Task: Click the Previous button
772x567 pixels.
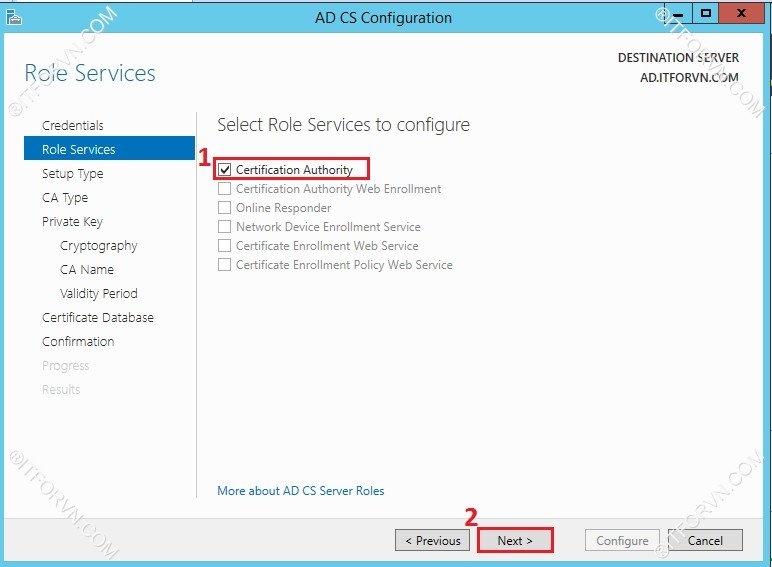Action: [x=433, y=540]
